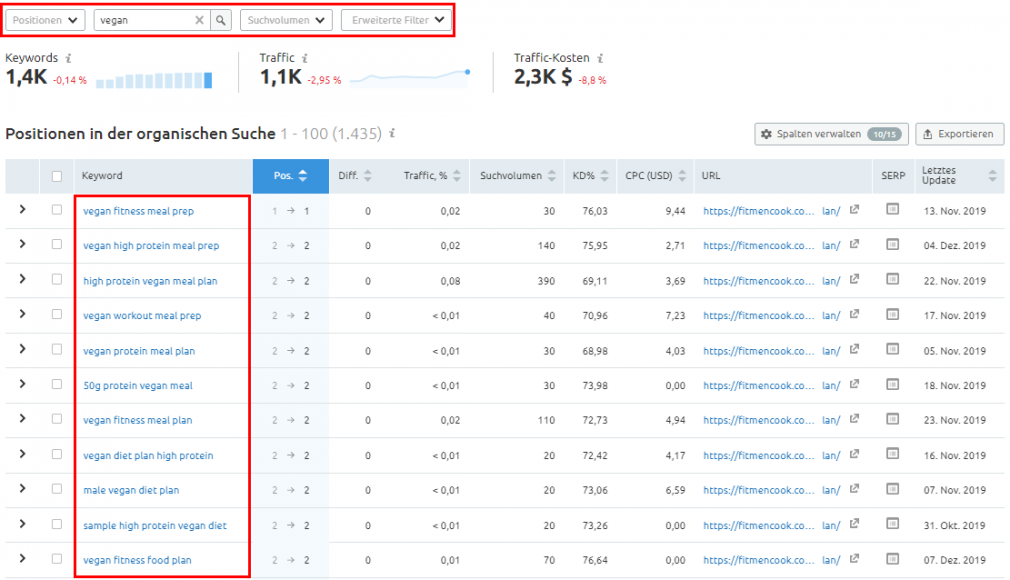The image size is (1010, 580).
Task: Check the box for male vegan diet plan
Action: click(57, 489)
